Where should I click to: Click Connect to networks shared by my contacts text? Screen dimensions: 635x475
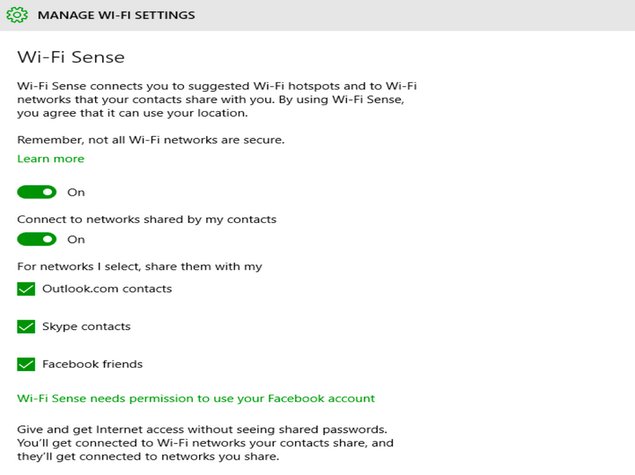pyautogui.click(x=147, y=219)
